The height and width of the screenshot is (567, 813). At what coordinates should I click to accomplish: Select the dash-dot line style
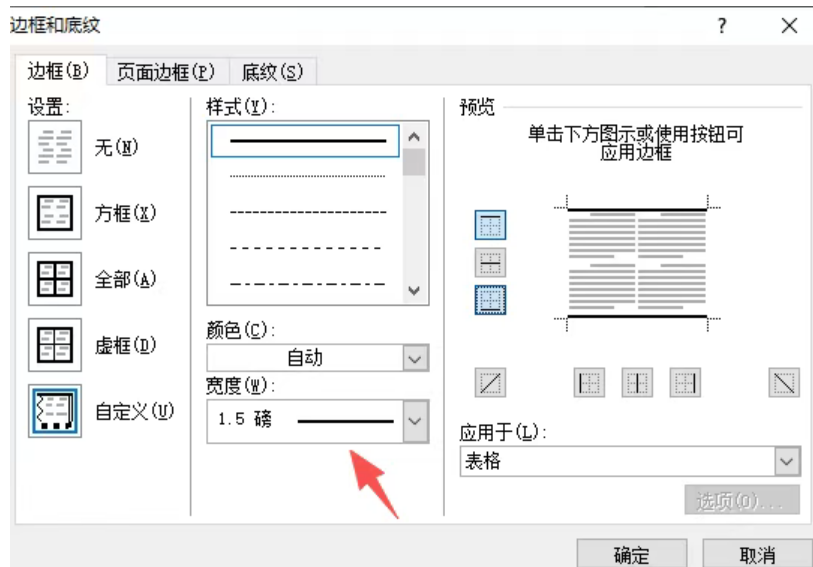[x=307, y=284]
